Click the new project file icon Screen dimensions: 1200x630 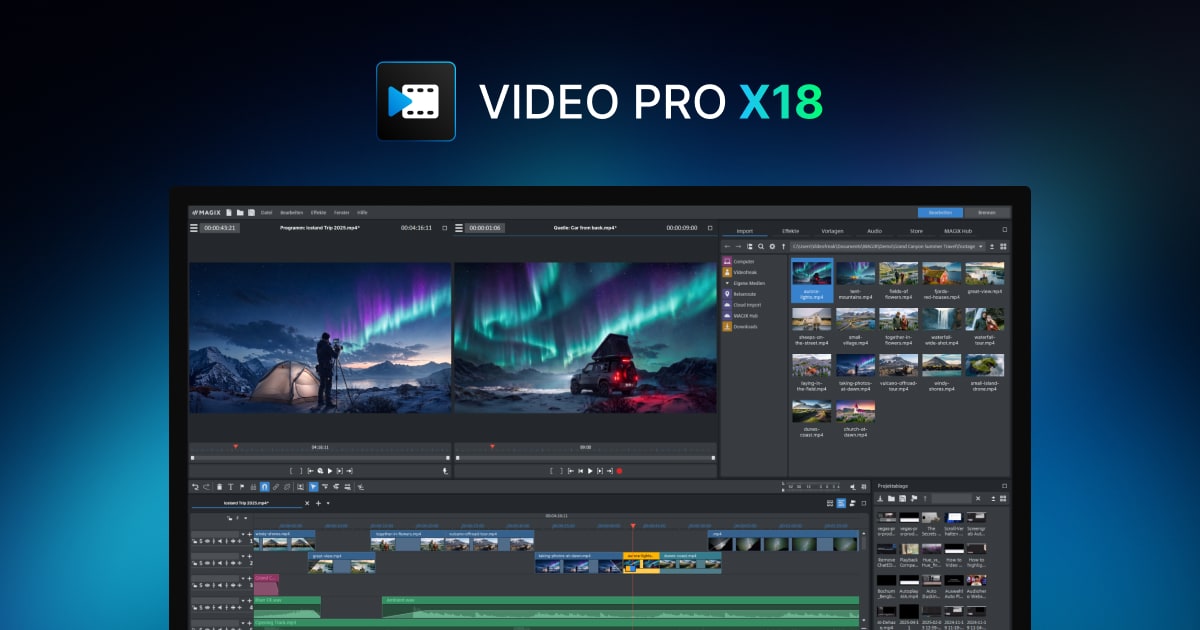(229, 212)
